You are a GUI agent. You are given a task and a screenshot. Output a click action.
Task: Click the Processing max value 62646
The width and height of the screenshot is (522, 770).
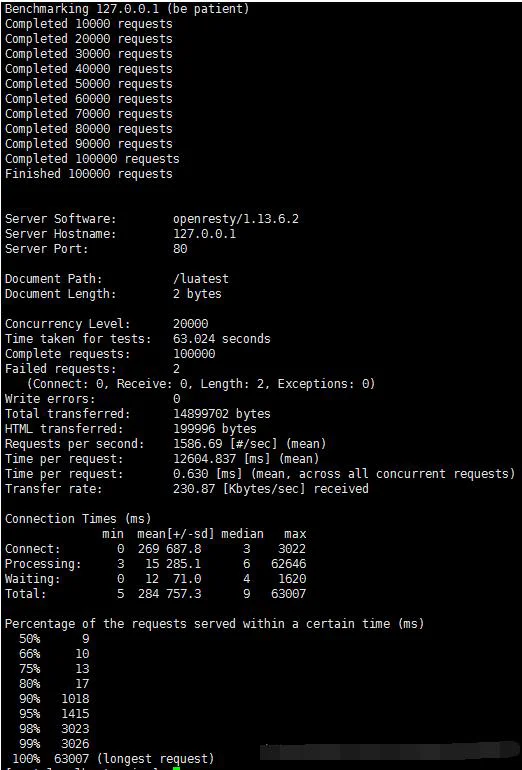[x=288, y=564]
